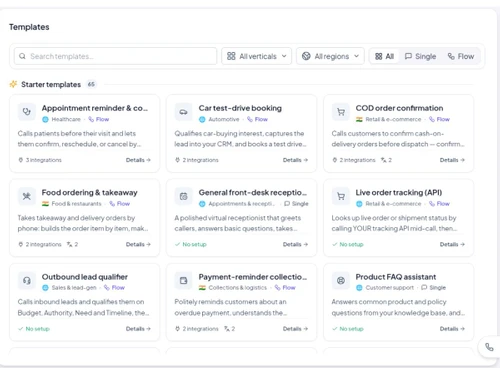Screen dimensions: 500x375
Task: Click the floating phone call button
Action: tap(489, 347)
